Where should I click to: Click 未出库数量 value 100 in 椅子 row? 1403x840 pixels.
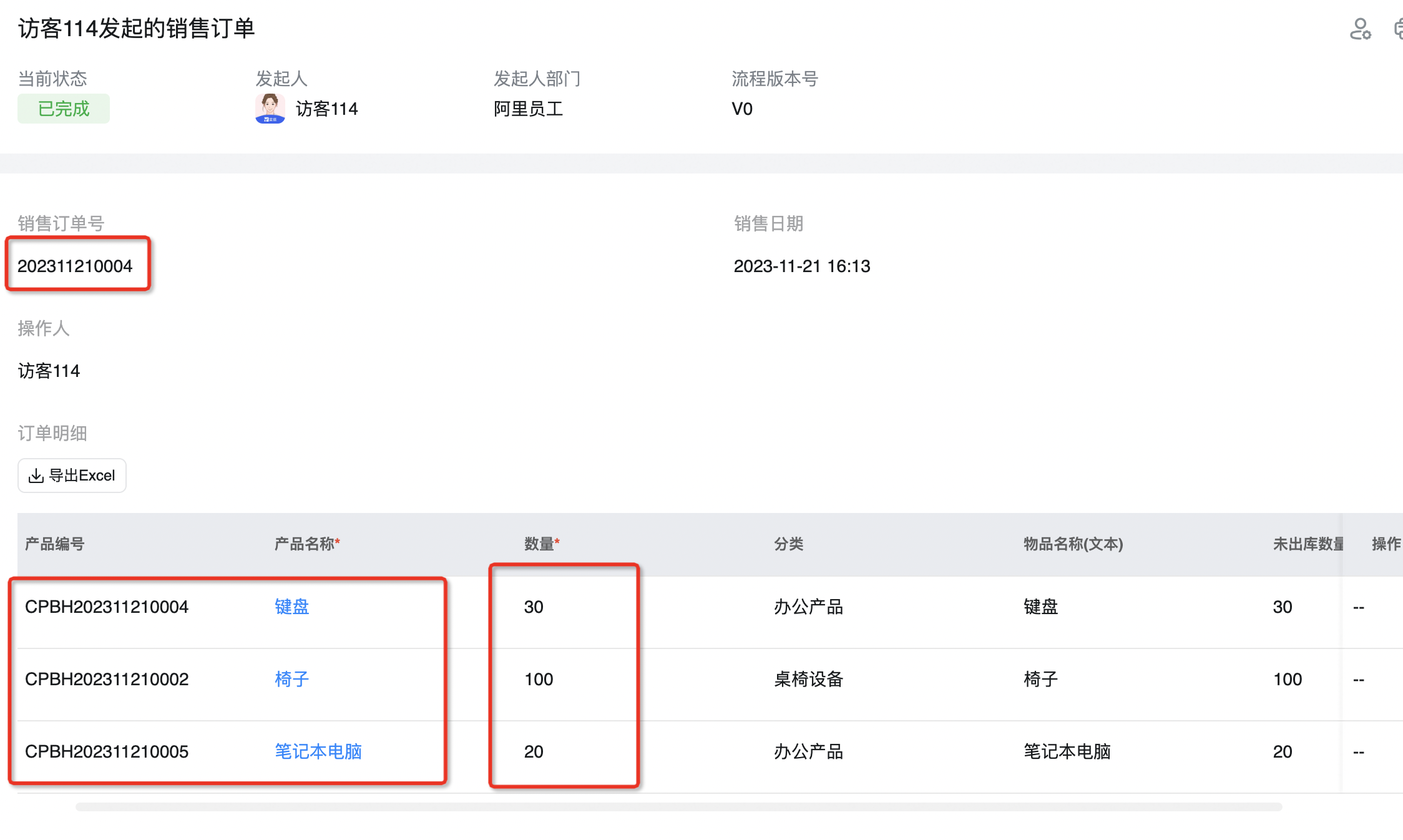click(1288, 679)
